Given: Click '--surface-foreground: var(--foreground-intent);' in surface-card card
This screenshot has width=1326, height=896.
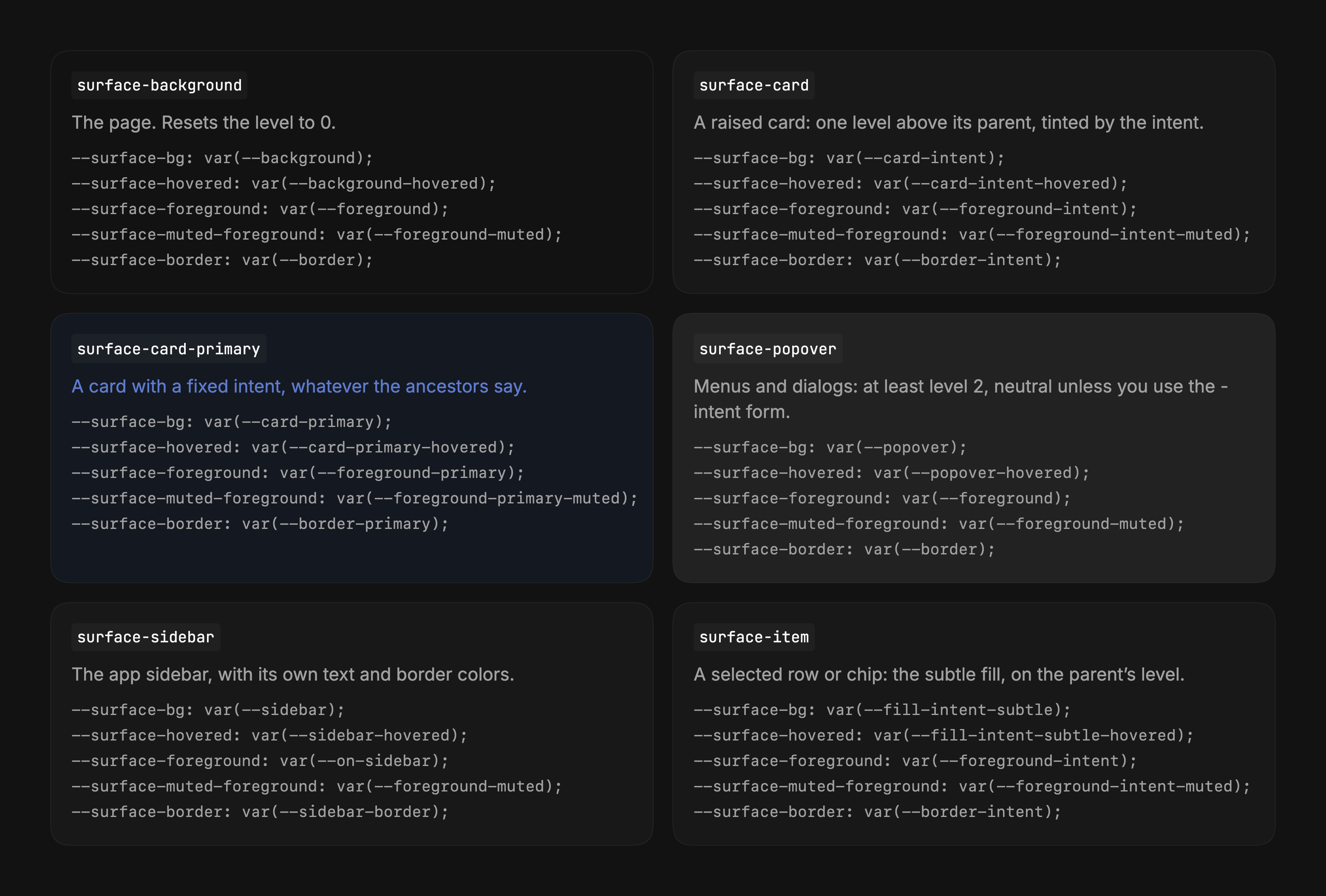Looking at the screenshot, I should point(915,209).
